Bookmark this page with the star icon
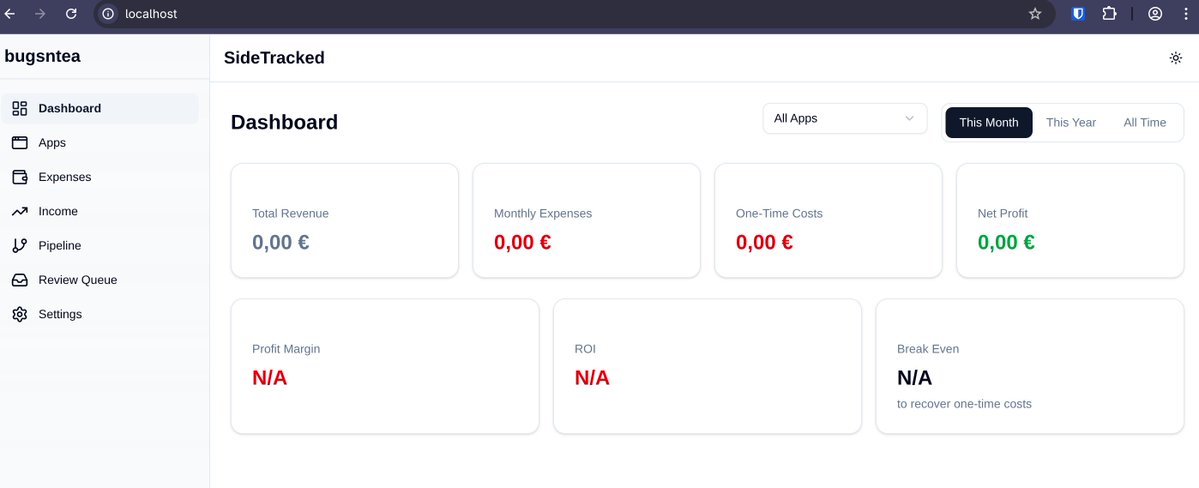 tap(1035, 14)
